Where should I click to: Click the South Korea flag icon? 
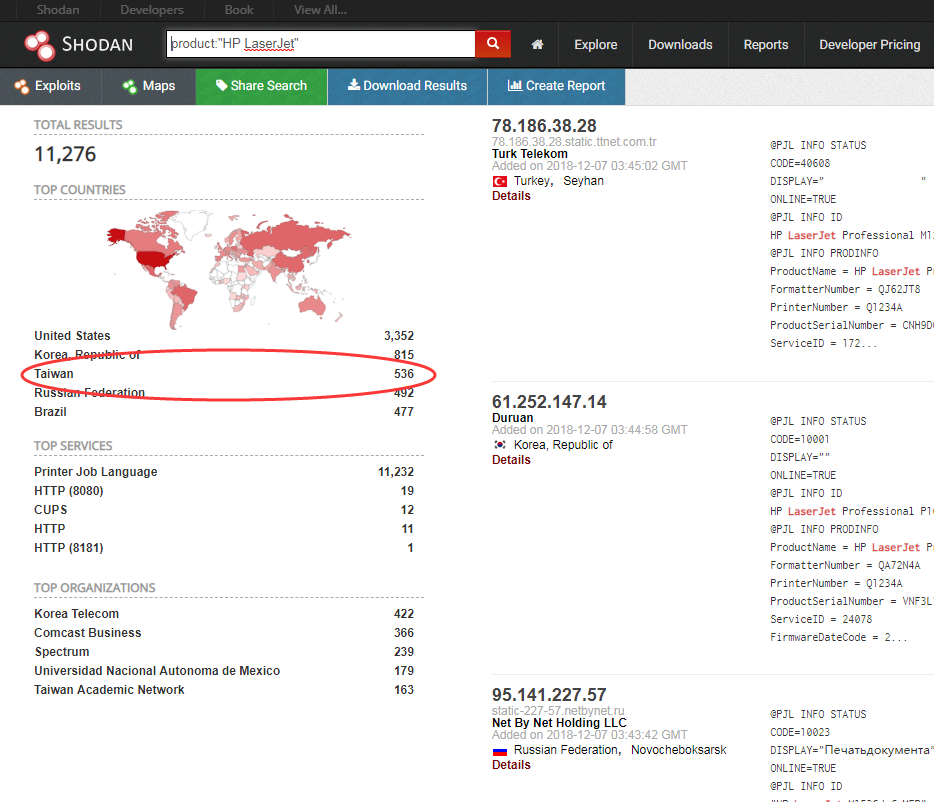500,445
